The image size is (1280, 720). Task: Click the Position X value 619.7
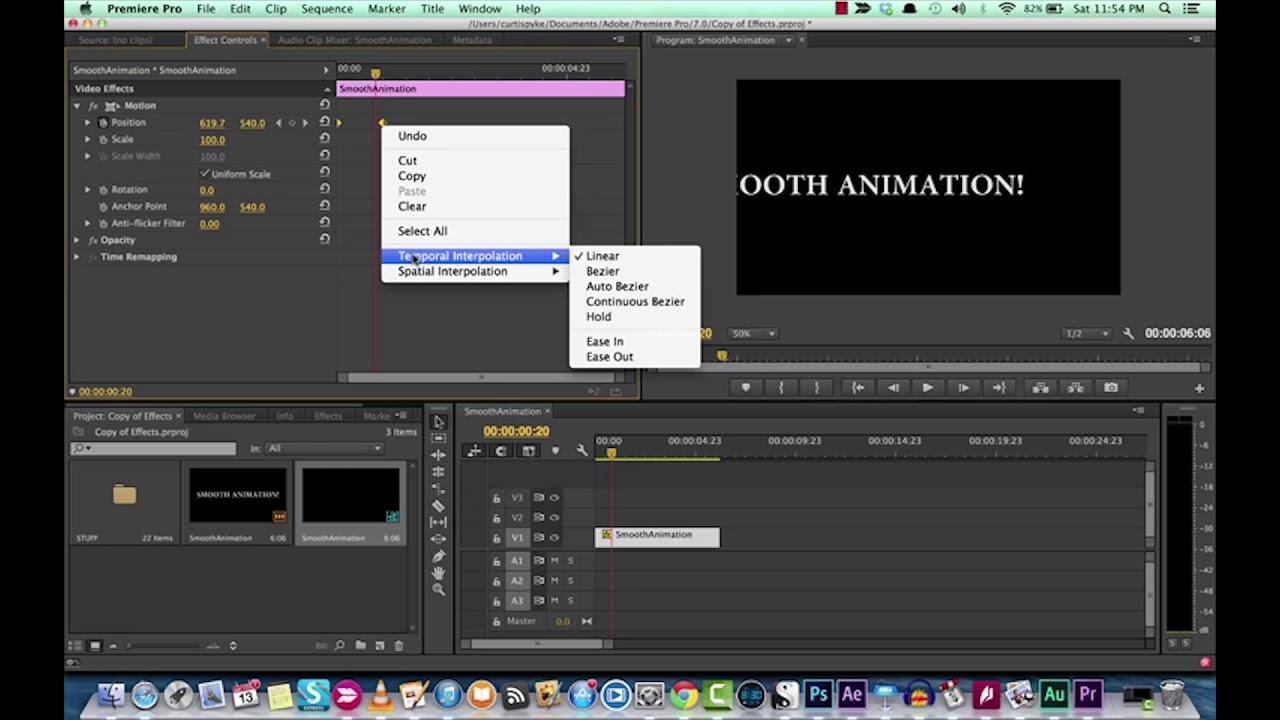click(212, 123)
